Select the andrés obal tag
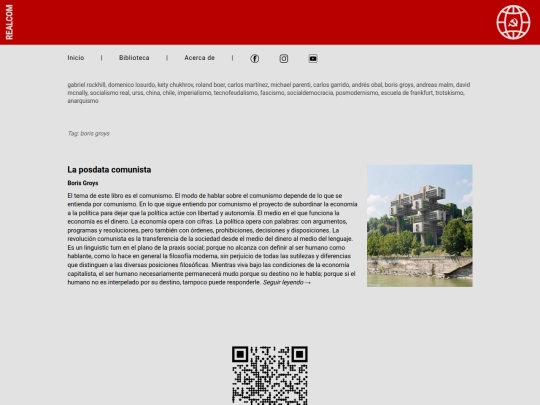 (x=367, y=85)
